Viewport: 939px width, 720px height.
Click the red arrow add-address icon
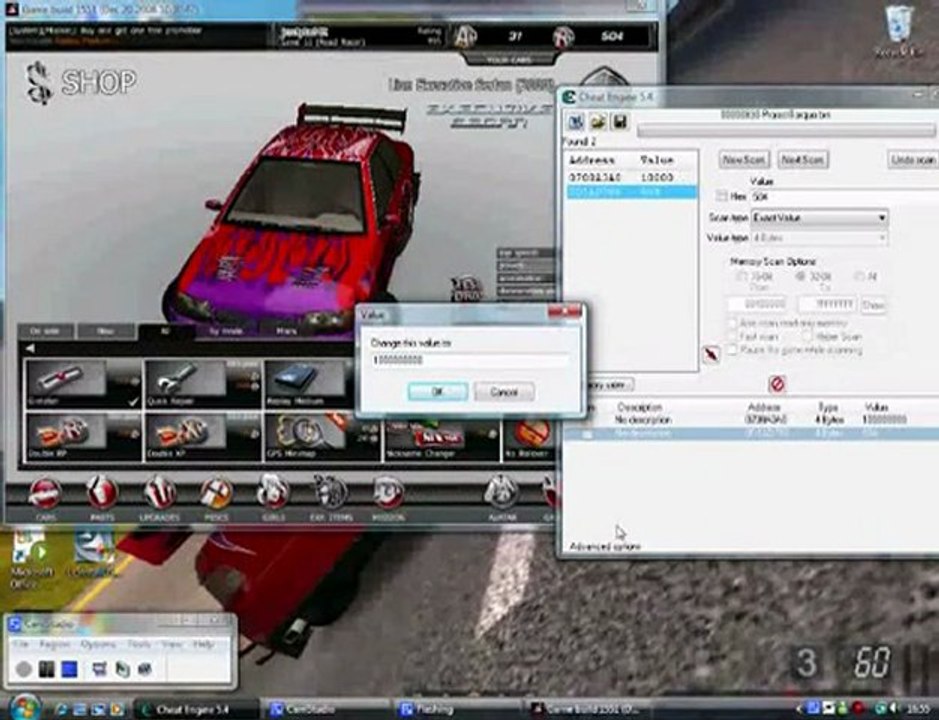click(711, 354)
